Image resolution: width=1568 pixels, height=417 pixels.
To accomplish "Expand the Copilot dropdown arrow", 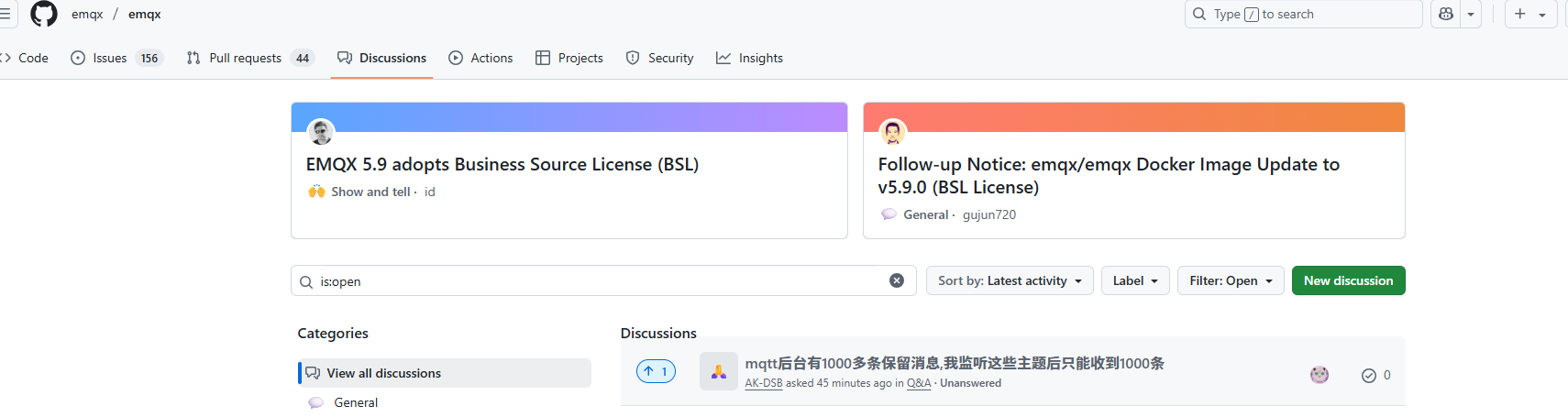I will tap(1471, 14).
